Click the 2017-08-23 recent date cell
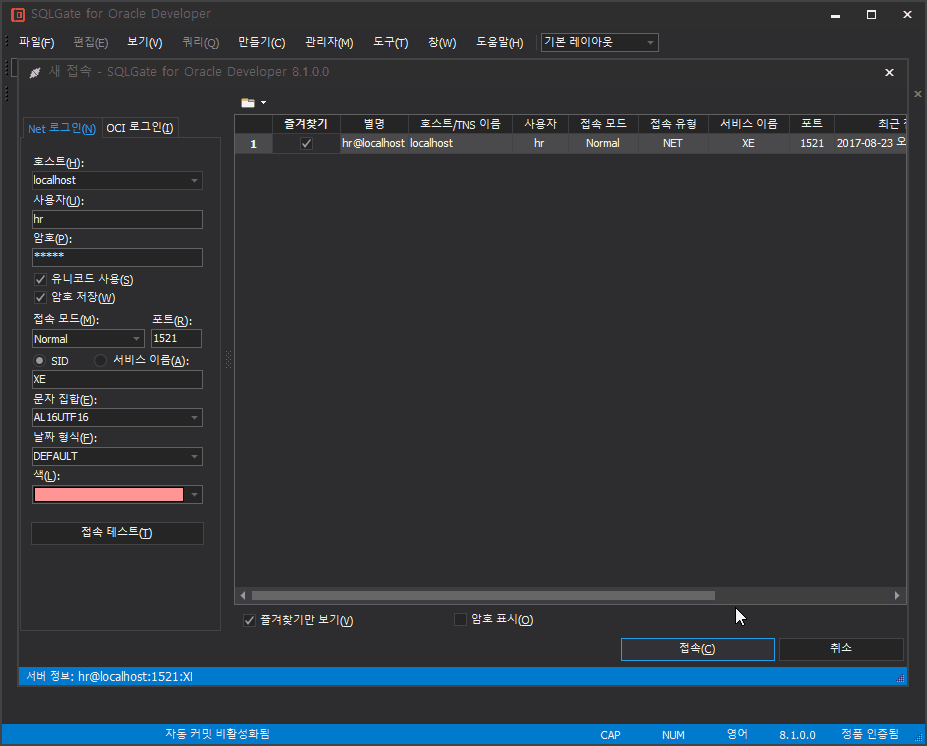927x746 pixels. coord(870,144)
